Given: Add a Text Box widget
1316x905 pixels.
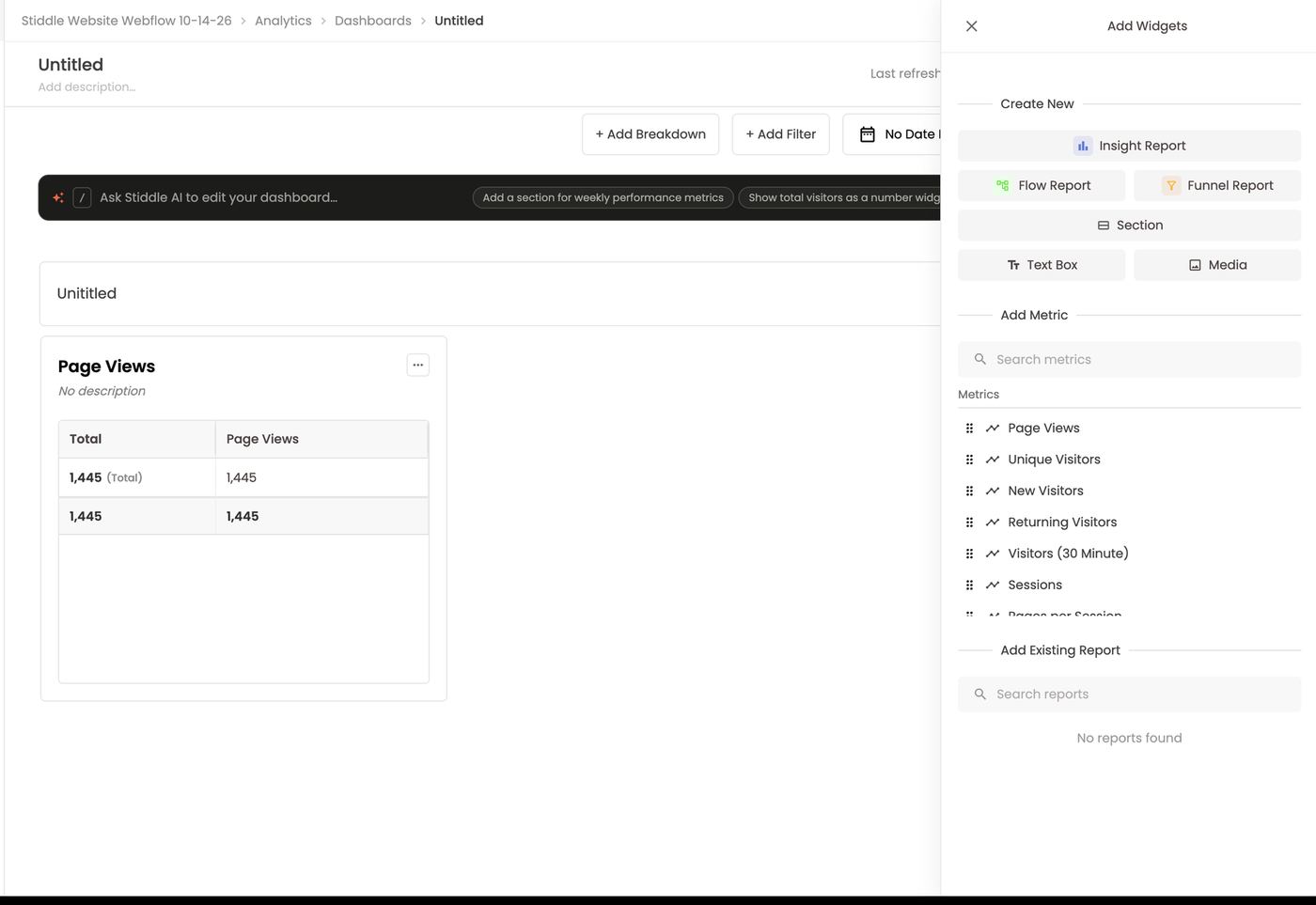Looking at the screenshot, I should (1042, 265).
